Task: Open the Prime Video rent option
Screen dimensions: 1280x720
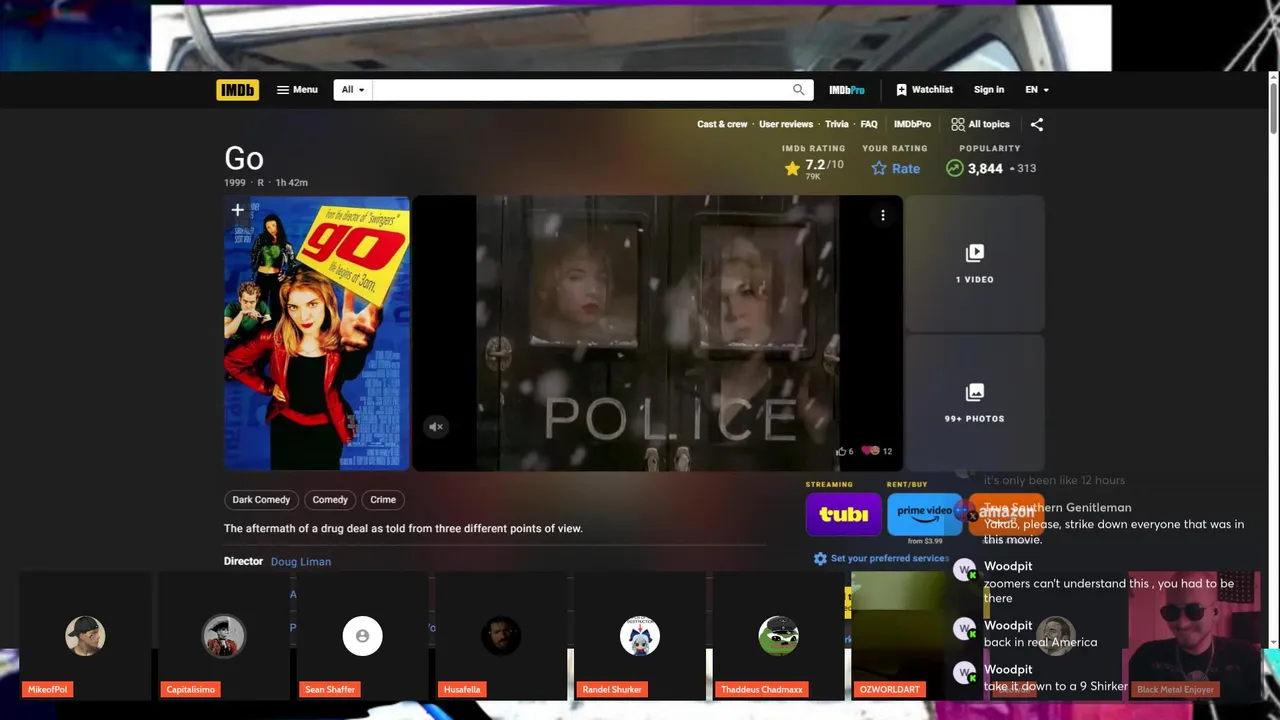Action: click(924, 515)
